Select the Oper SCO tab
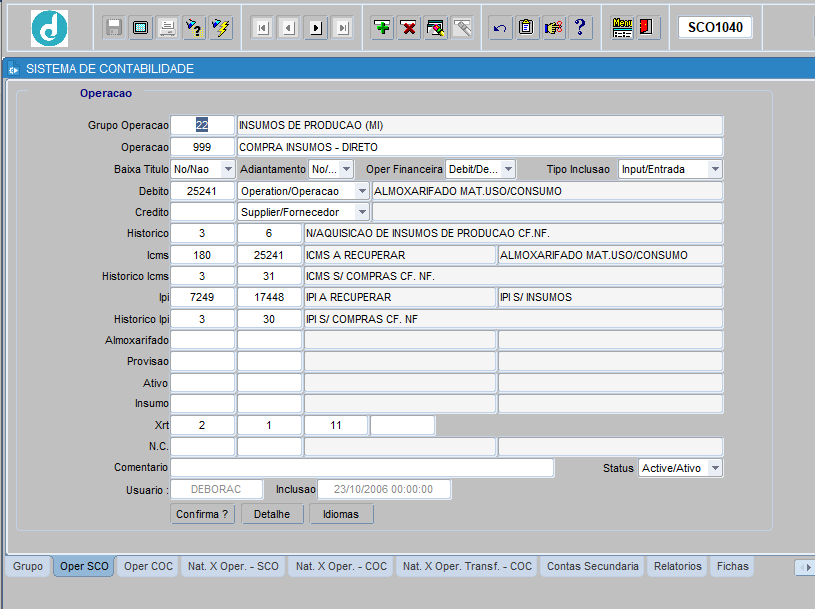The image size is (815, 609). [84, 566]
